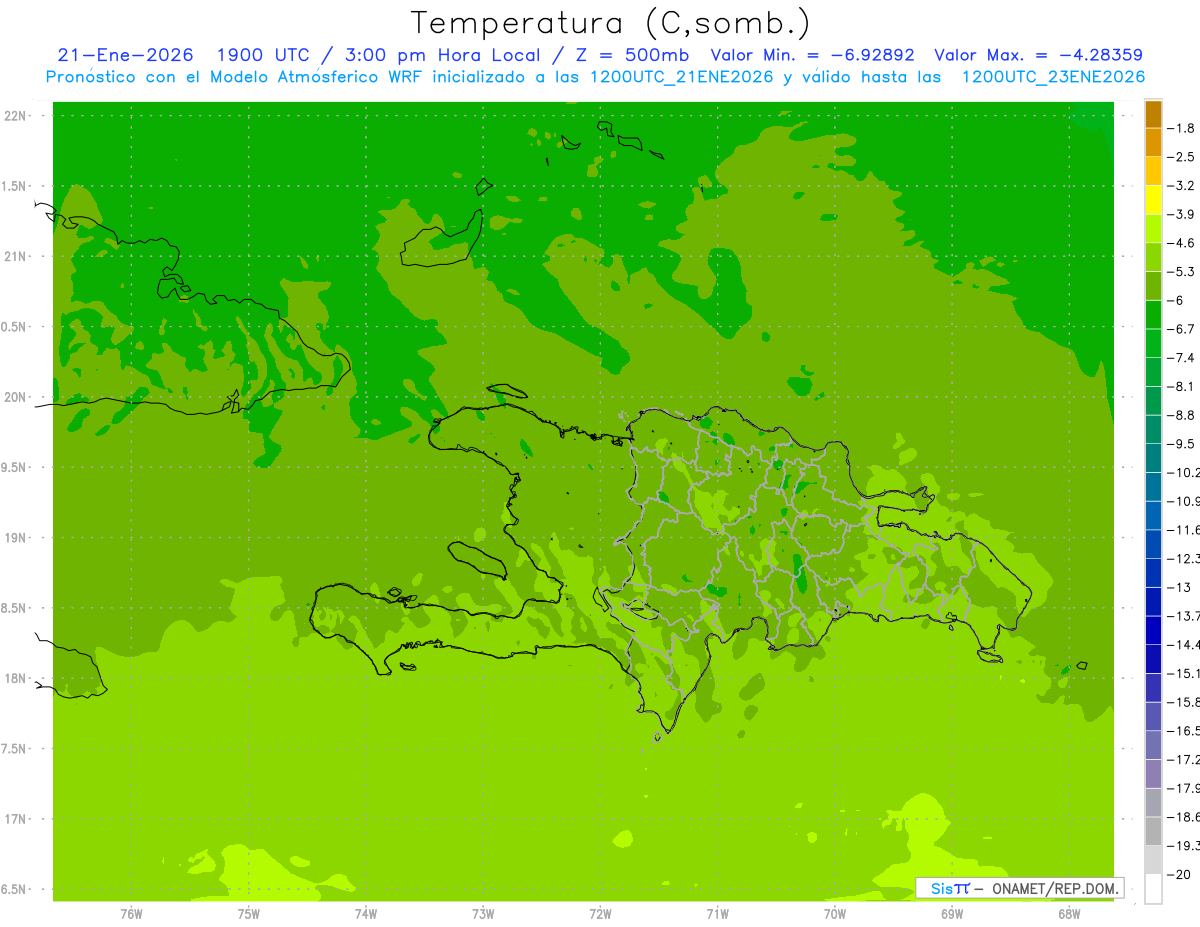The width and height of the screenshot is (1200, 927).
Task: Click the "-2.5" color bar value
Action: 1181,157
